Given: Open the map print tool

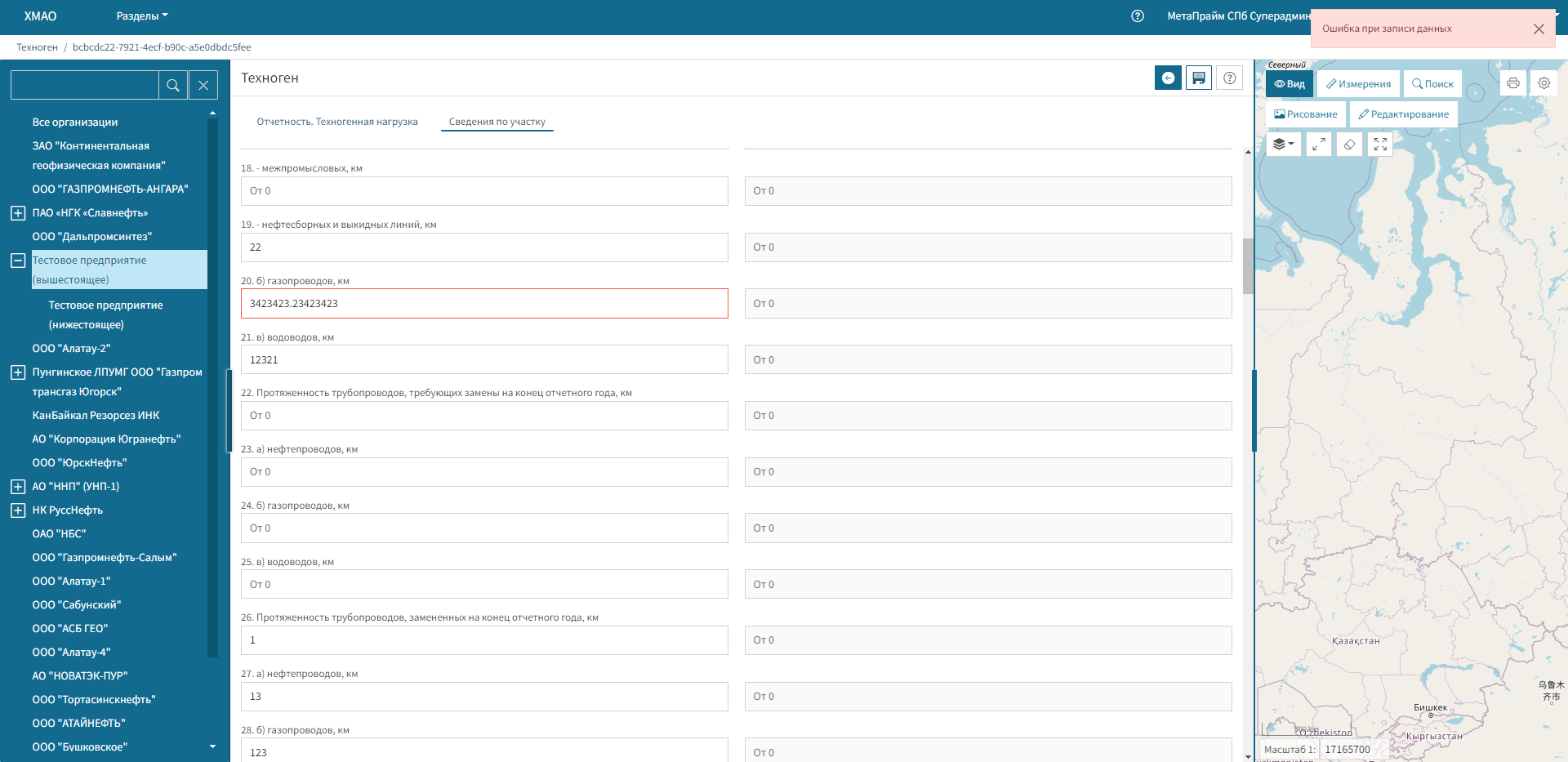Looking at the screenshot, I should pos(1512,83).
